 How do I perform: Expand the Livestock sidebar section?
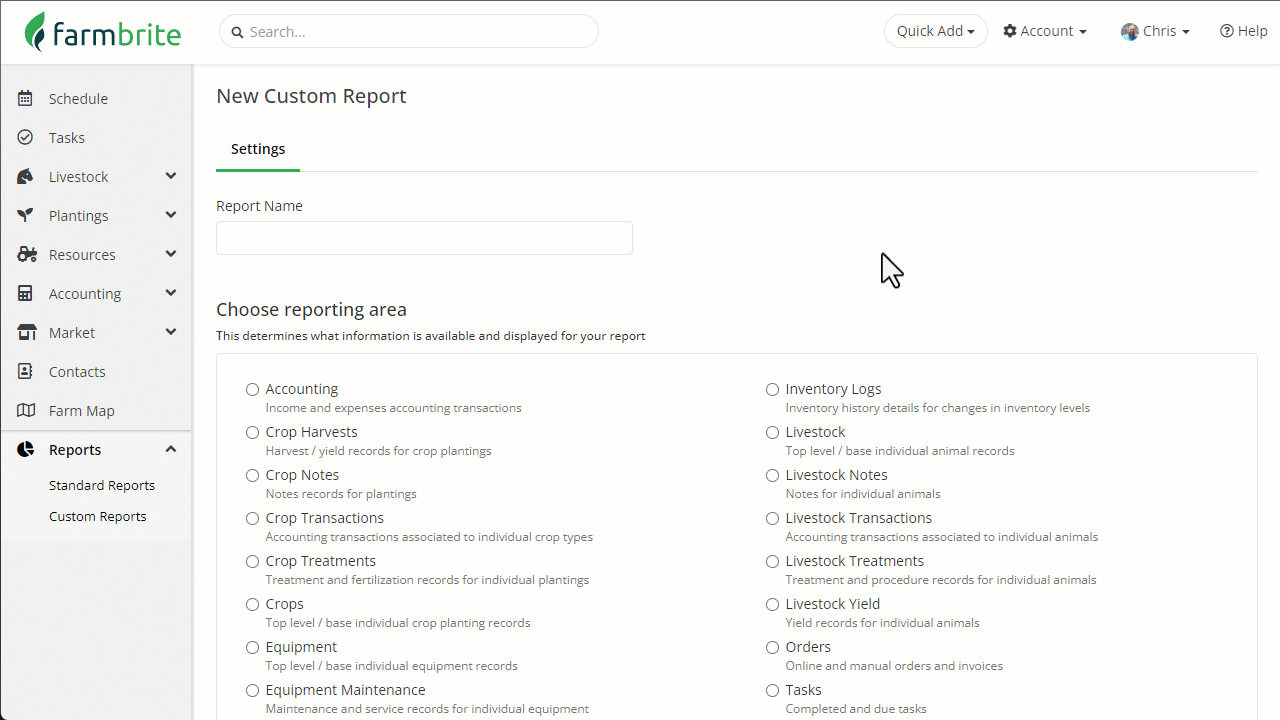171,176
